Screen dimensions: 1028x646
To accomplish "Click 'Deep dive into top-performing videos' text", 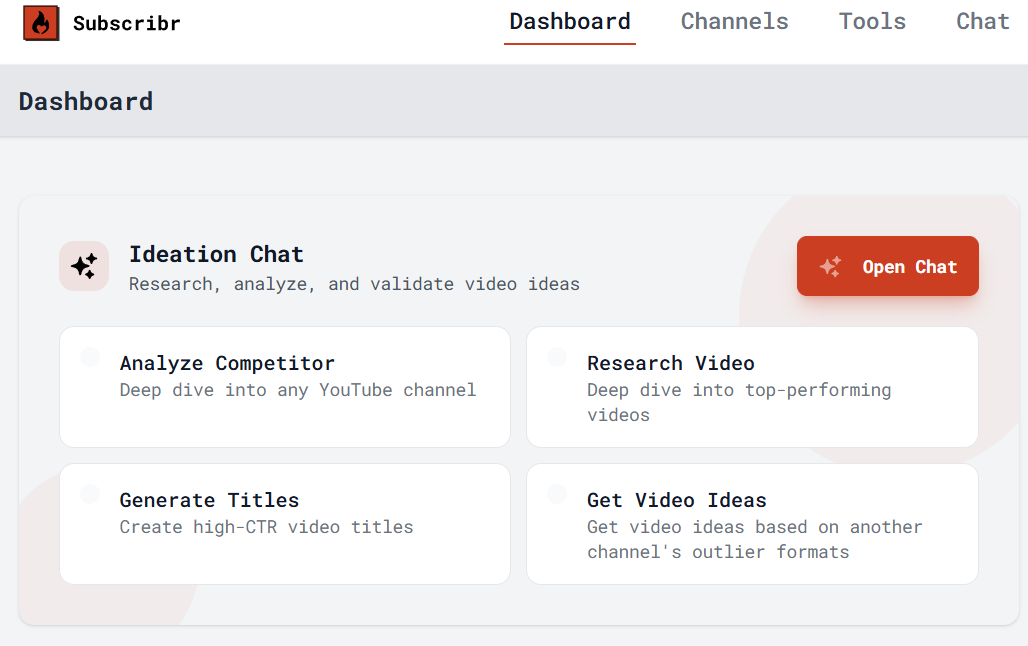I will 739,403.
